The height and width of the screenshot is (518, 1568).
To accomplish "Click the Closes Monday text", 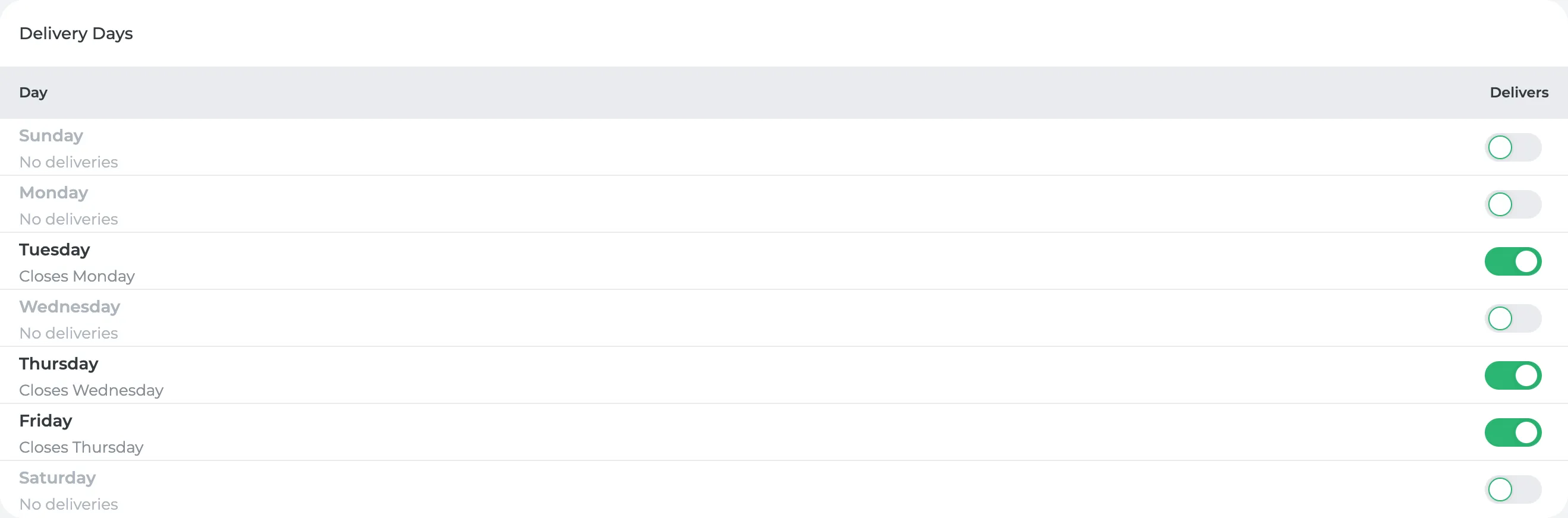I will click(77, 276).
